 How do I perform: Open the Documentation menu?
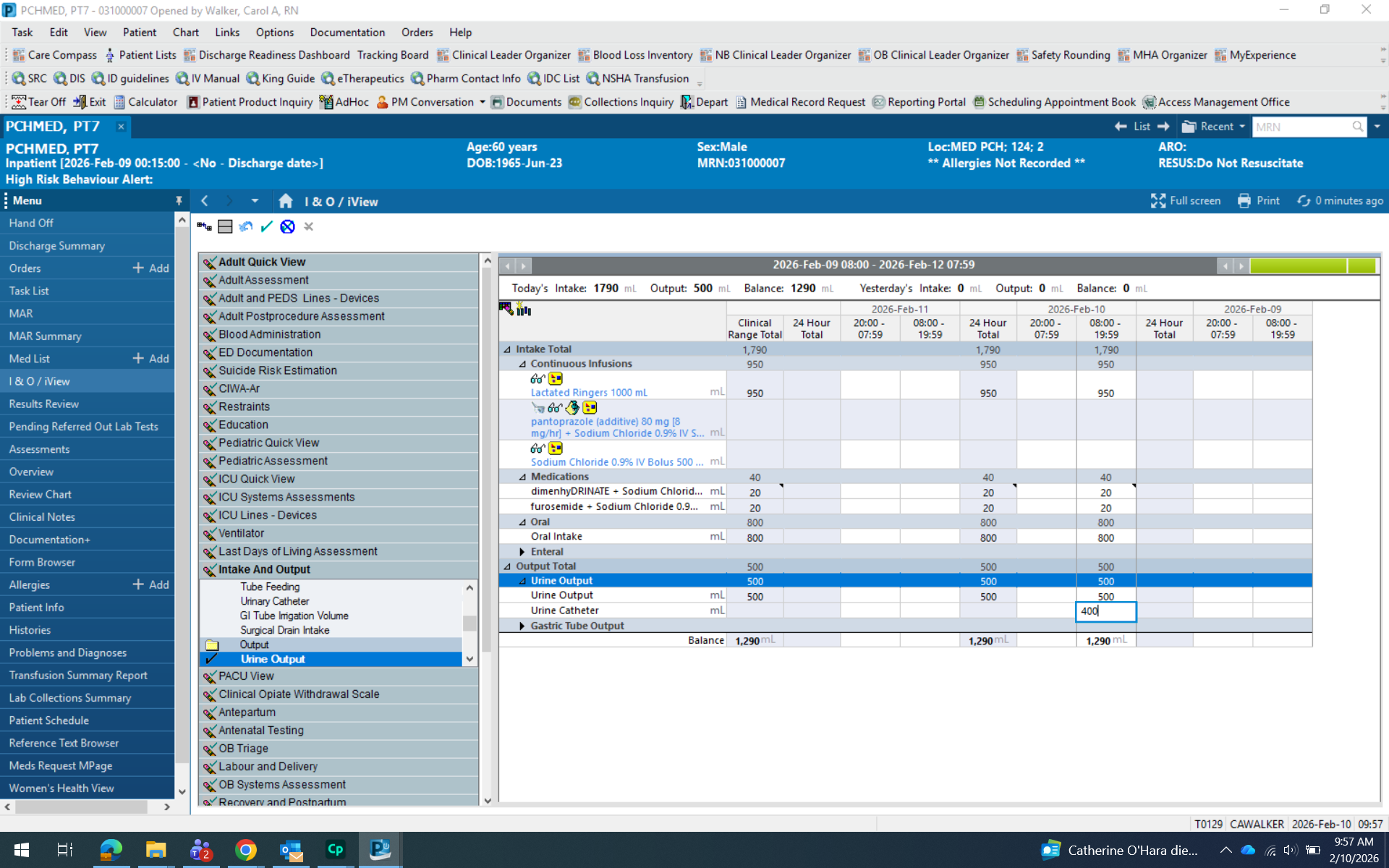pyautogui.click(x=347, y=33)
